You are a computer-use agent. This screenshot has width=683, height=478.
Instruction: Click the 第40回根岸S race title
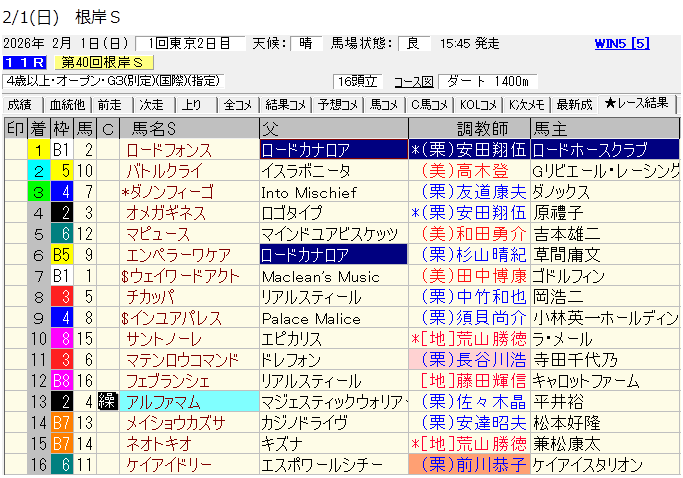coord(103,62)
